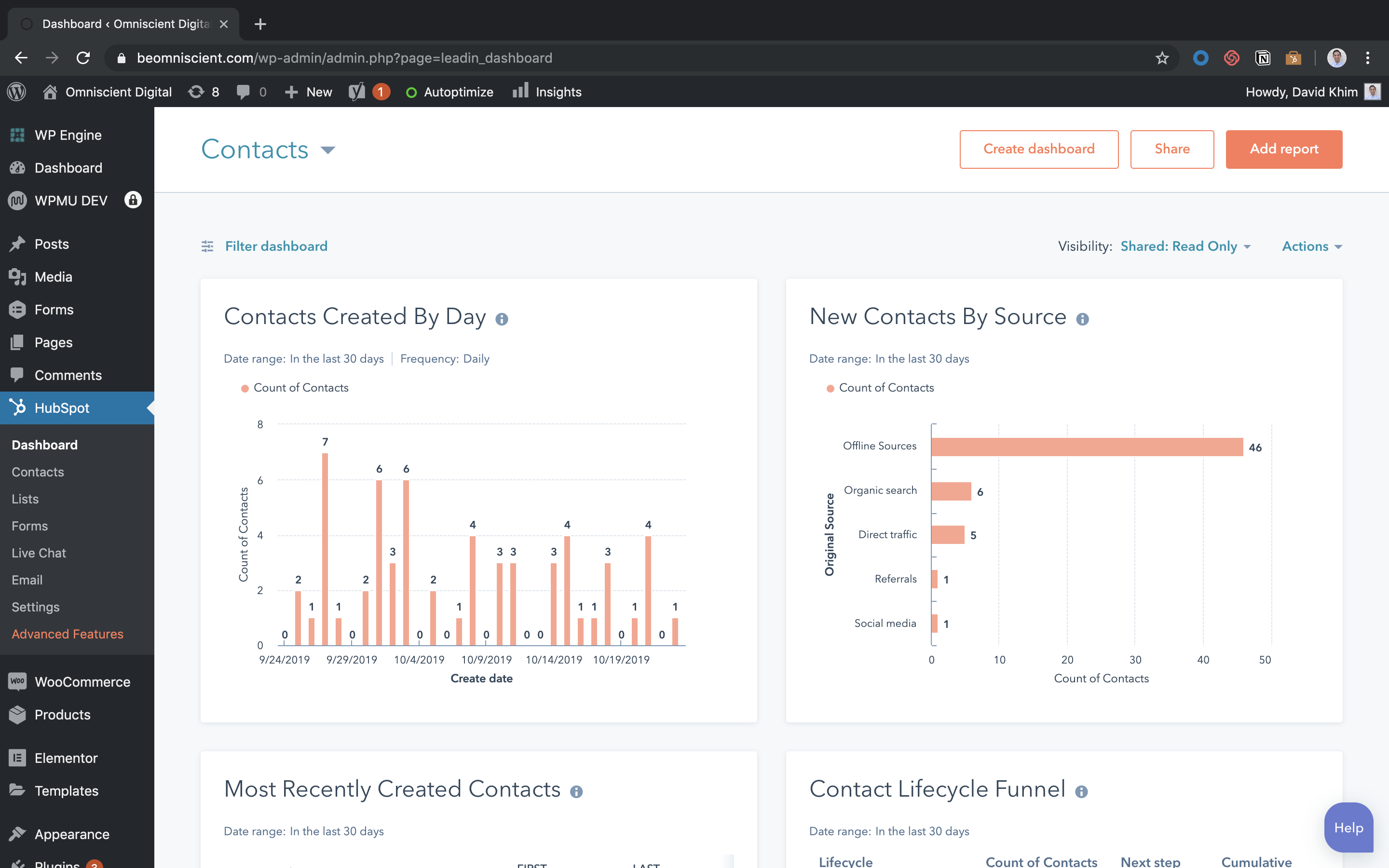
Task: Reload the page with the browser refresh icon
Action: pos(83,58)
